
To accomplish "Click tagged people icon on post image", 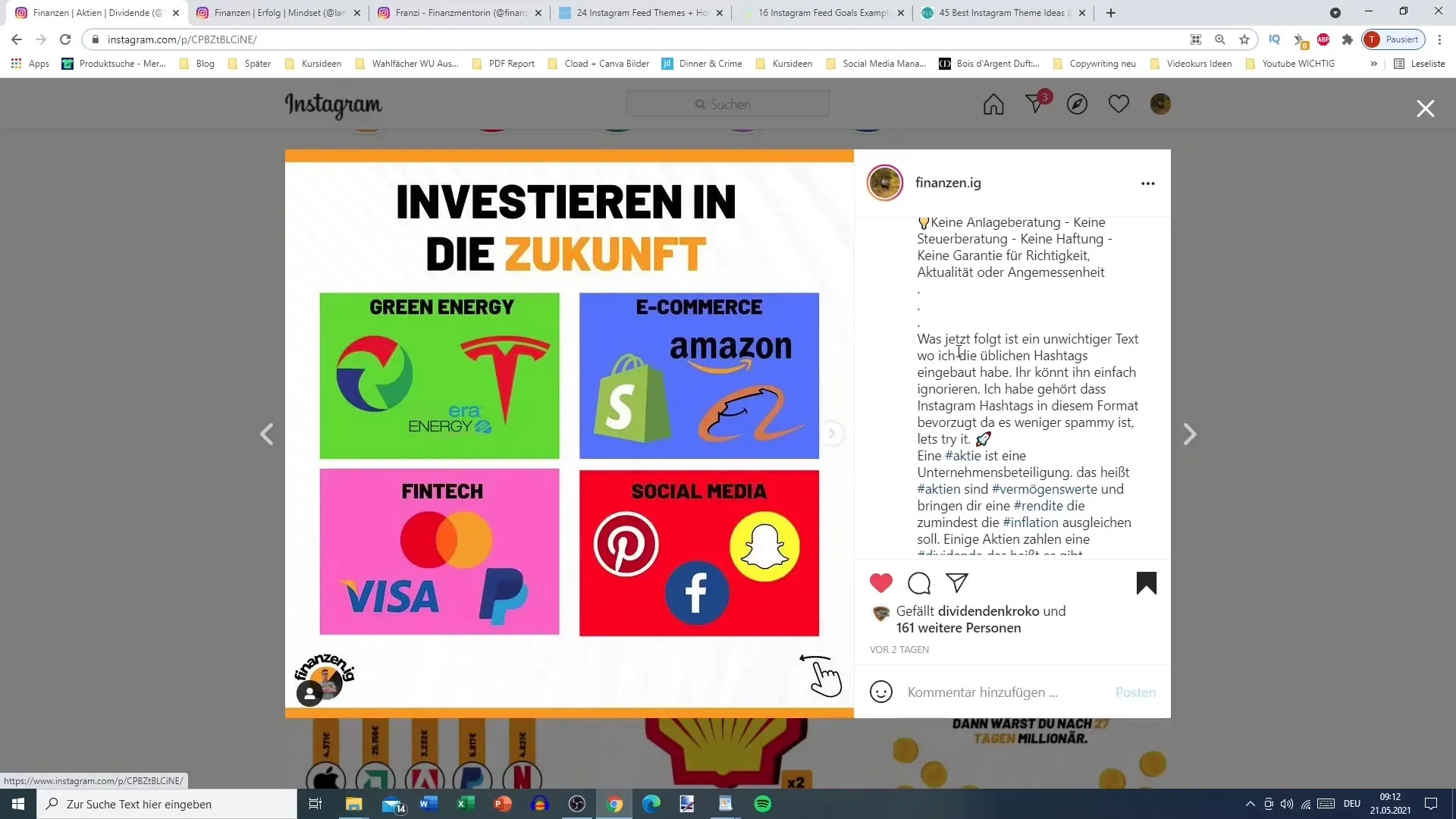I will [x=309, y=693].
